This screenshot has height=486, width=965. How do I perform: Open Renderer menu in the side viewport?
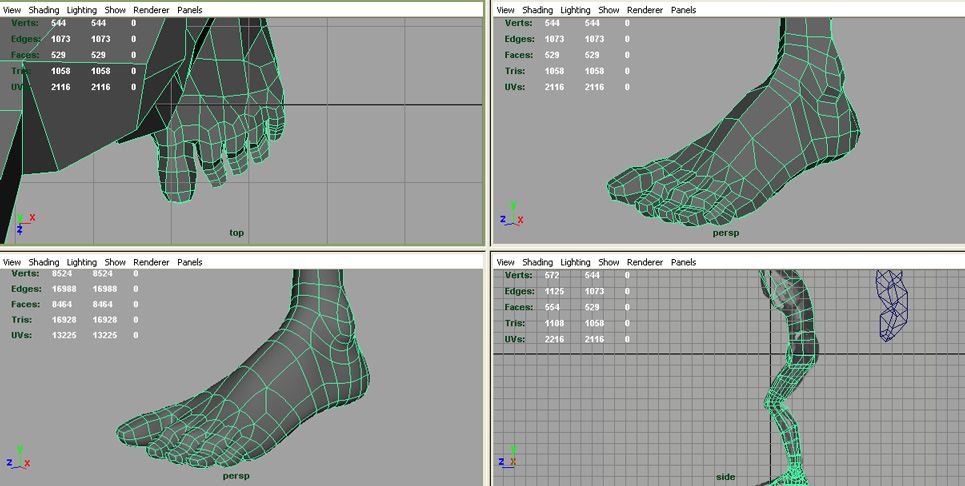[x=645, y=262]
